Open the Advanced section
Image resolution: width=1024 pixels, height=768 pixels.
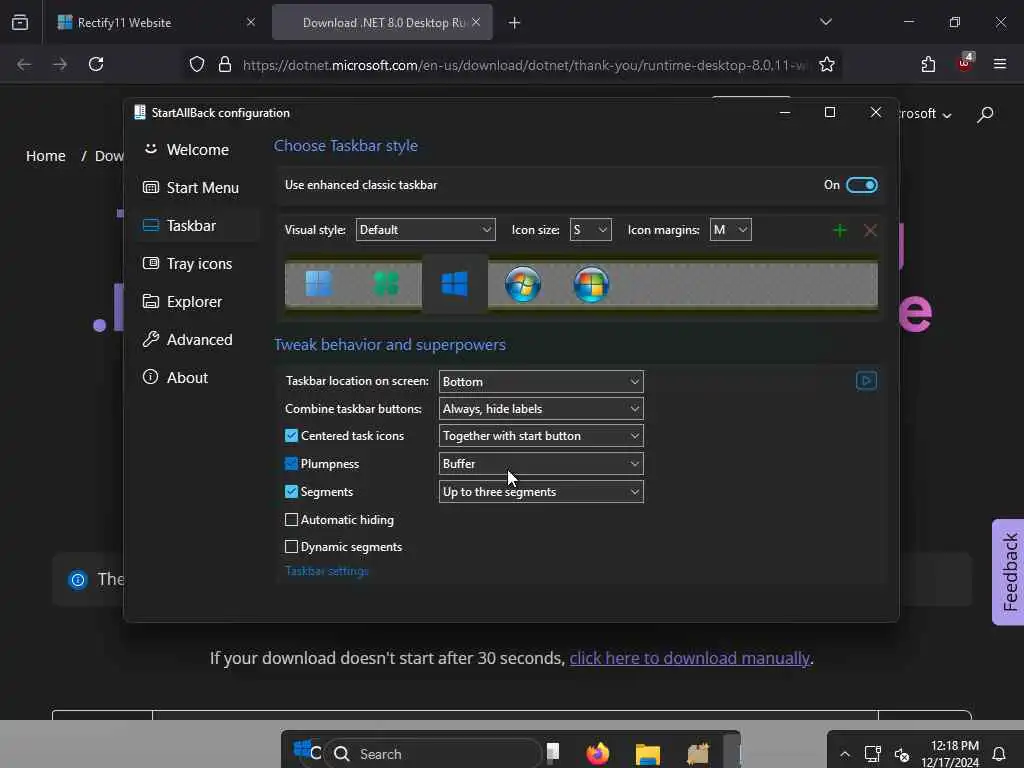coord(197,340)
